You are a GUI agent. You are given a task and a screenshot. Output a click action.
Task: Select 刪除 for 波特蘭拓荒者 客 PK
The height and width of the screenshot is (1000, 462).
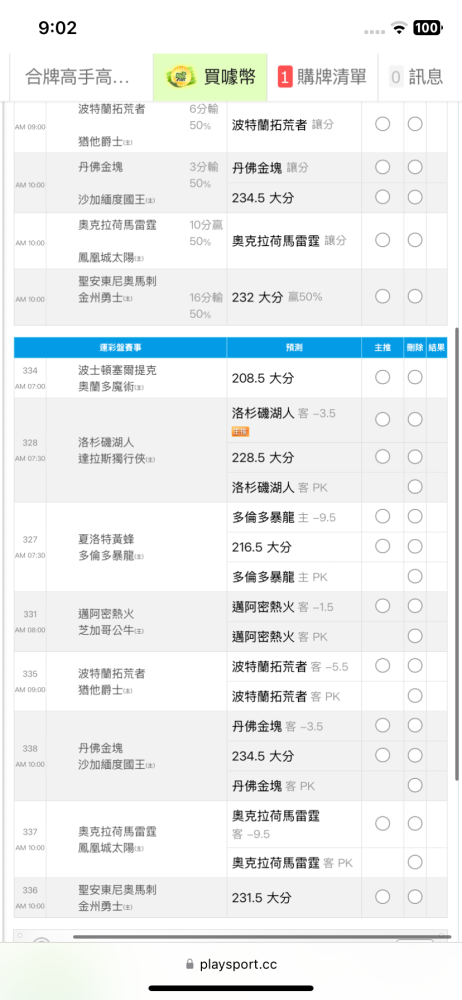[x=415, y=696]
